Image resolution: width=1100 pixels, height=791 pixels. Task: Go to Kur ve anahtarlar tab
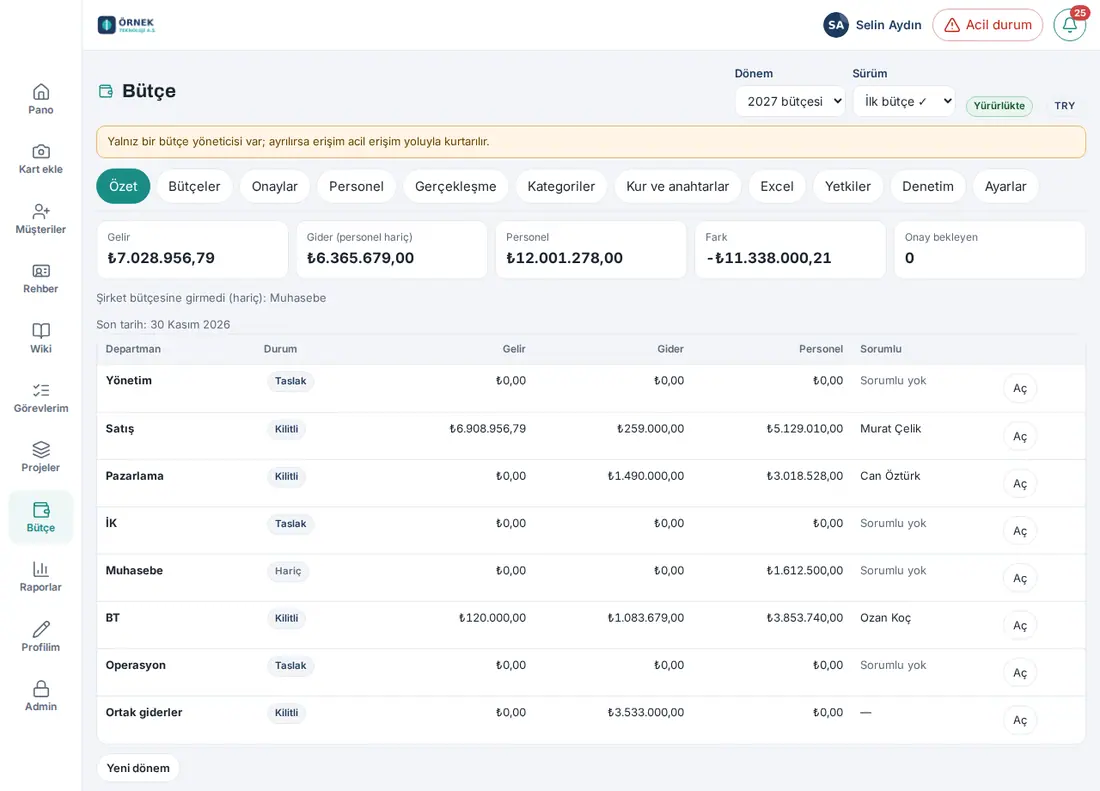click(x=678, y=187)
